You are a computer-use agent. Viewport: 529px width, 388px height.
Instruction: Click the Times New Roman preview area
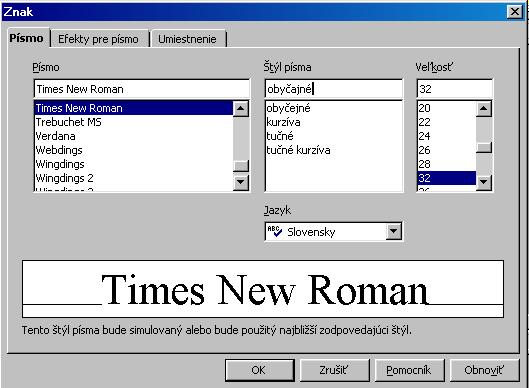pos(263,289)
